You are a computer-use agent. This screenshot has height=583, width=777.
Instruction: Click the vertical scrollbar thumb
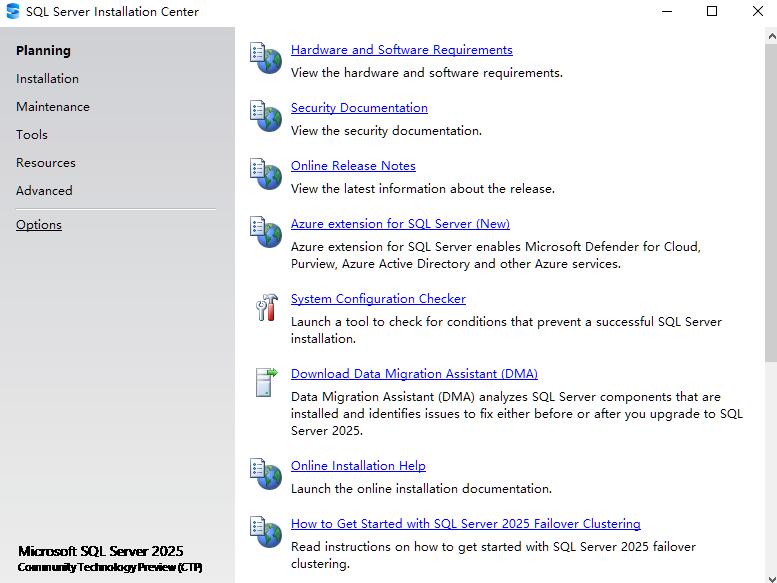point(771,203)
